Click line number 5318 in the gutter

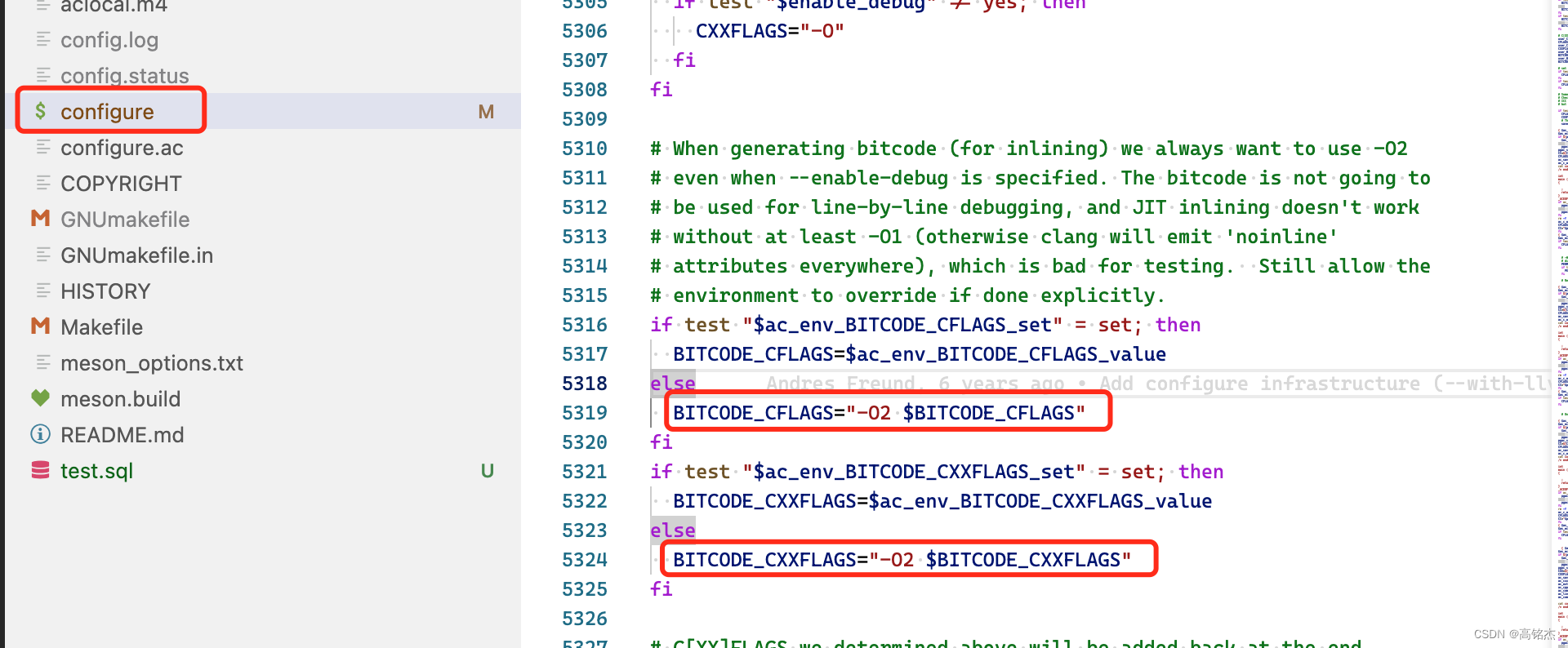[x=585, y=384]
